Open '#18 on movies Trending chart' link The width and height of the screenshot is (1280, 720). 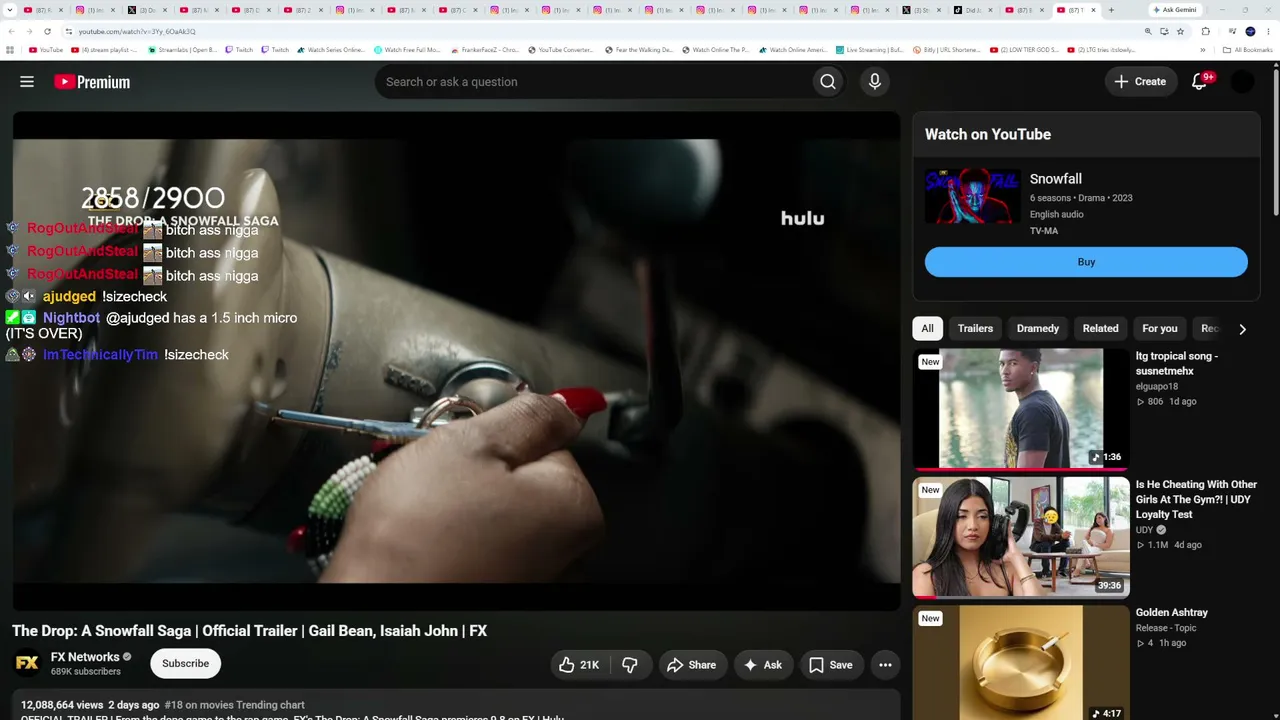(234, 705)
